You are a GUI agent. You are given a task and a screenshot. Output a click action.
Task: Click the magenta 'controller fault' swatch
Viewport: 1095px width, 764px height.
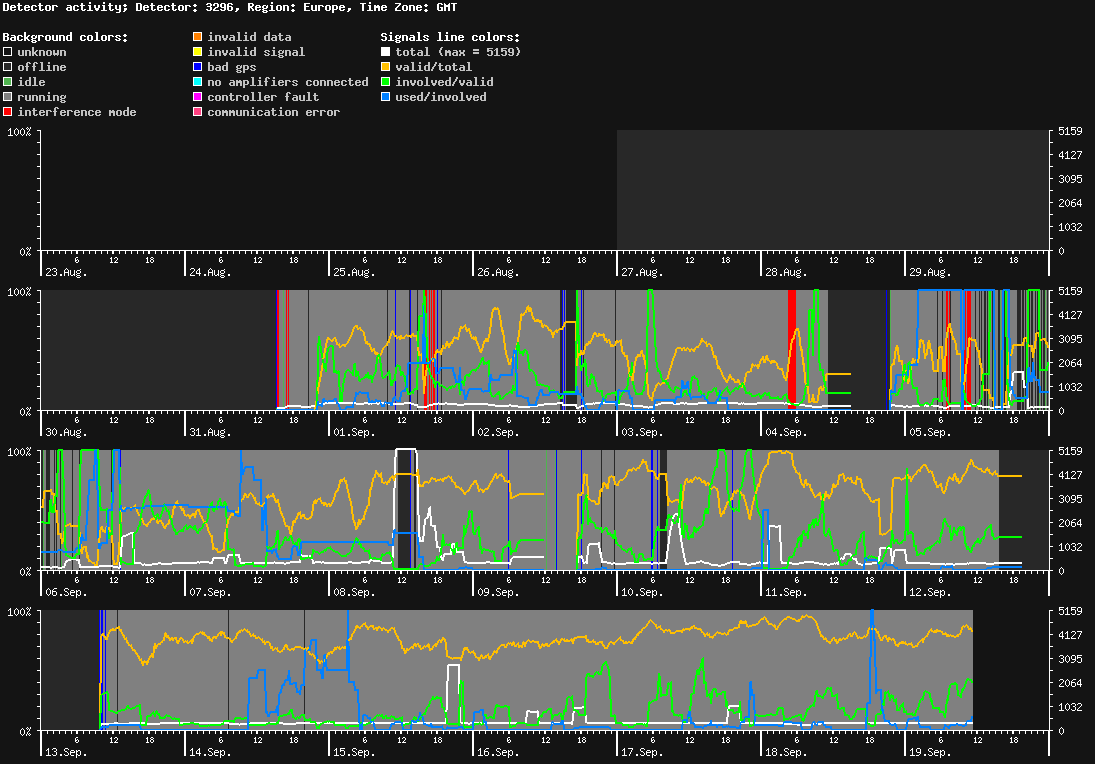tap(198, 97)
